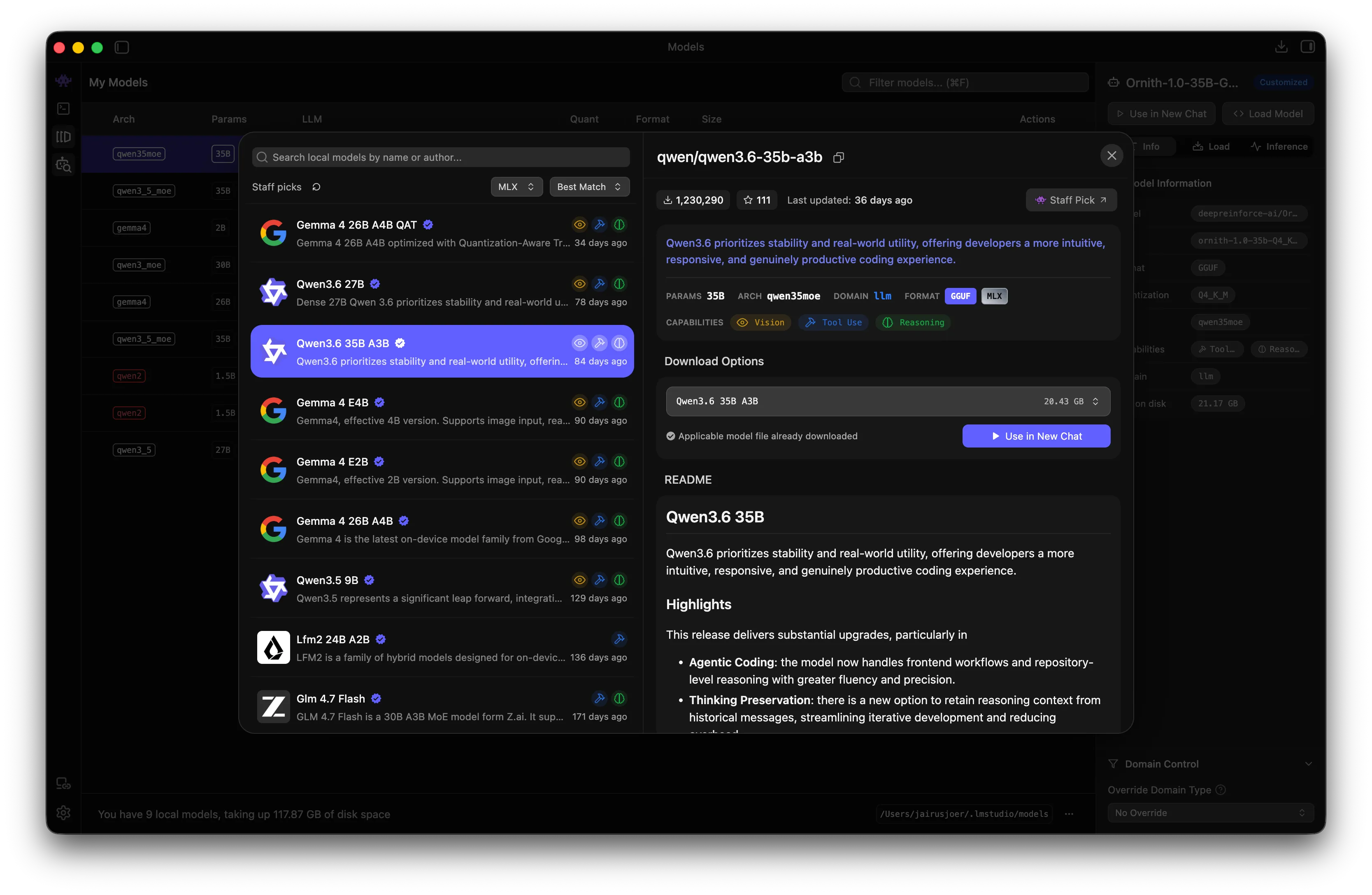
Task: Open the MLX format filter dropdown
Action: point(516,187)
